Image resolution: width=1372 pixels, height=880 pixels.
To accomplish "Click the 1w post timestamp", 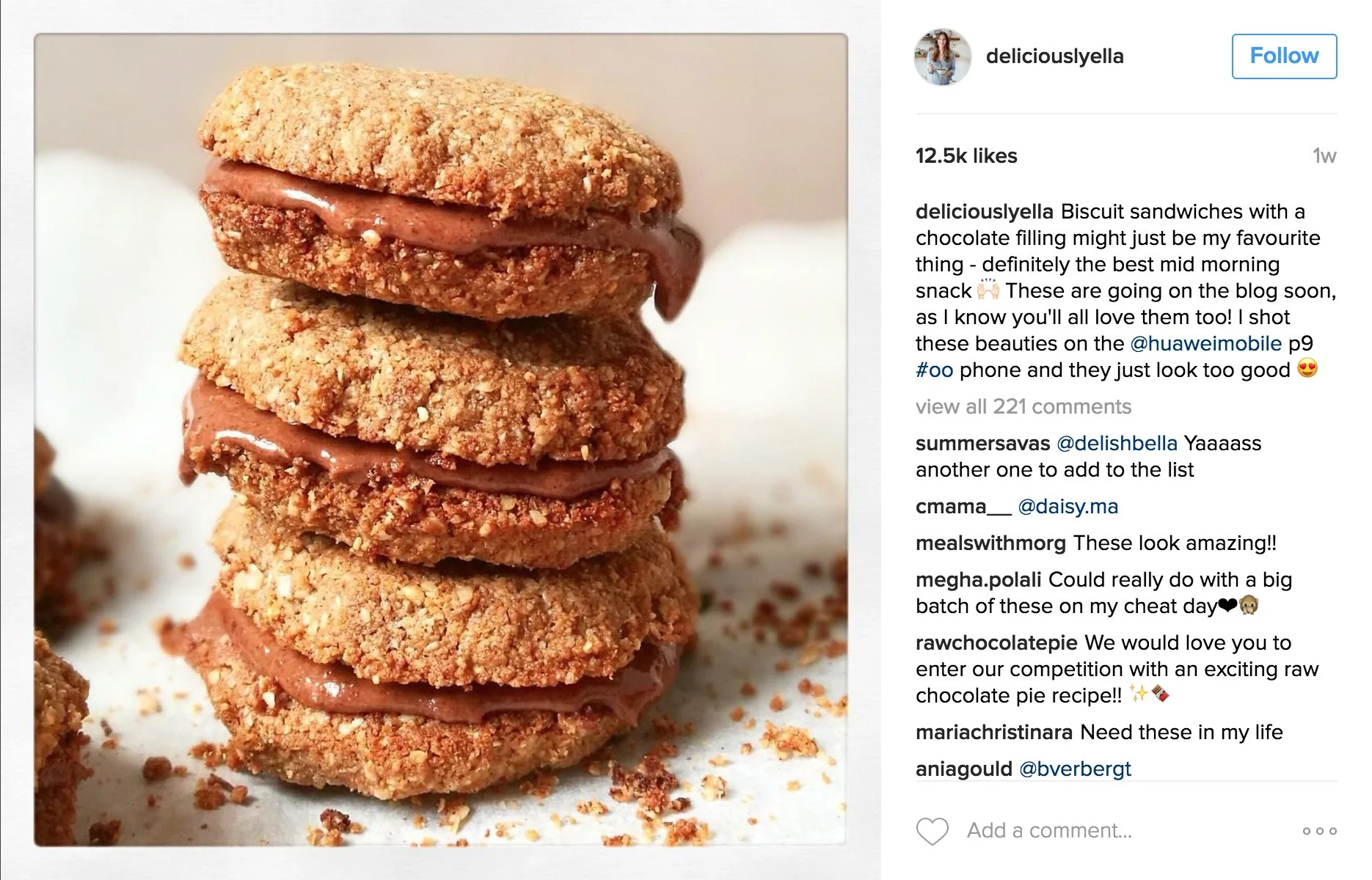I will tap(1324, 155).
